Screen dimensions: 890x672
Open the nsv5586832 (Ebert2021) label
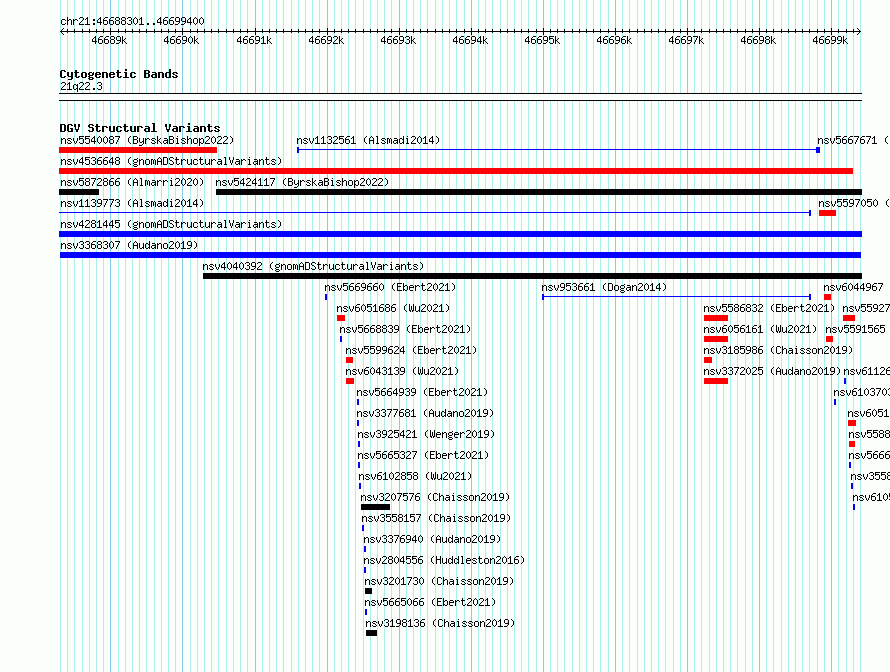769,308
